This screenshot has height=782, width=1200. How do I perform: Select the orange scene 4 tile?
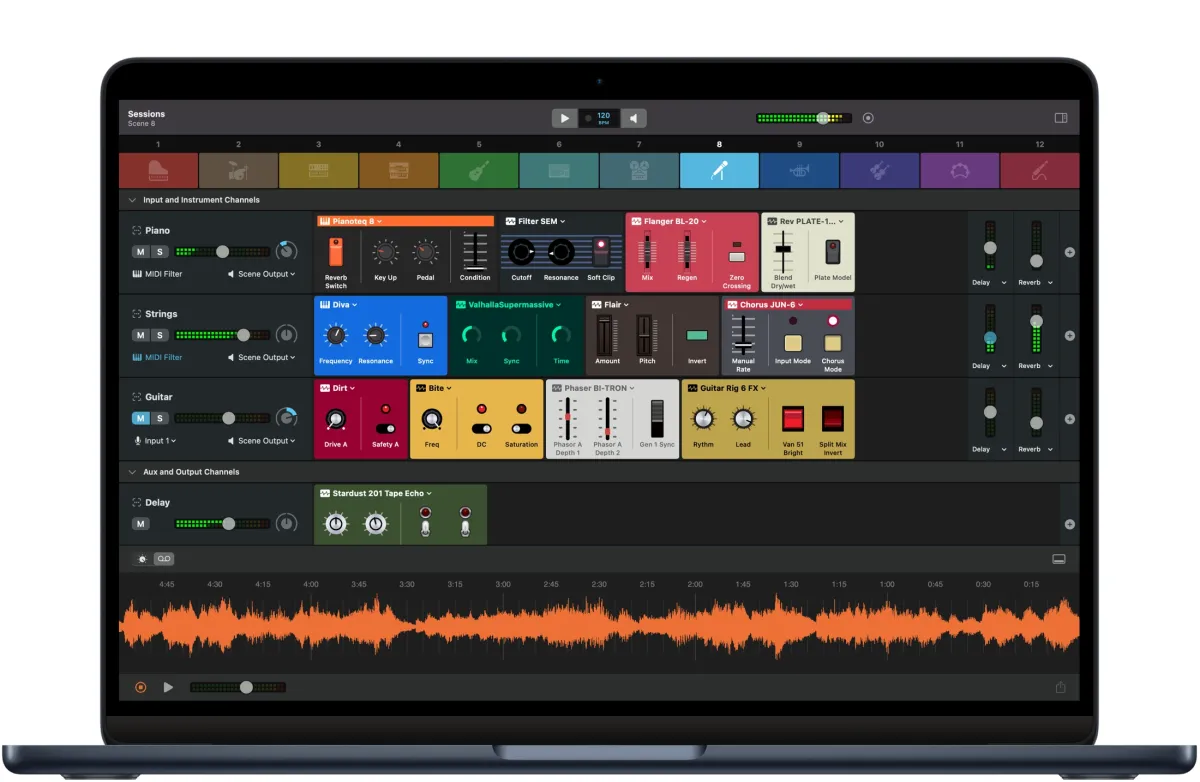point(399,170)
